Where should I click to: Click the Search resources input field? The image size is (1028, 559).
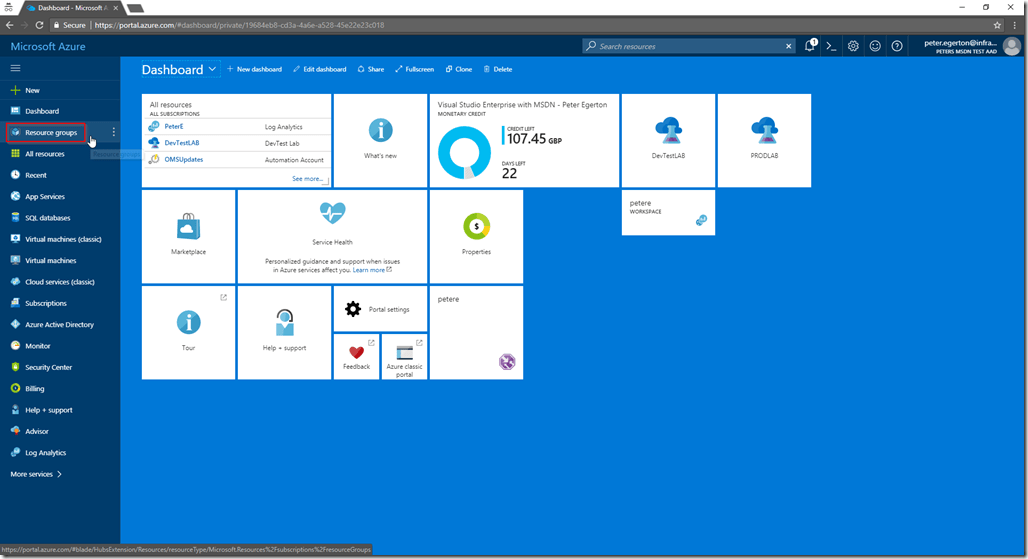[x=690, y=46]
